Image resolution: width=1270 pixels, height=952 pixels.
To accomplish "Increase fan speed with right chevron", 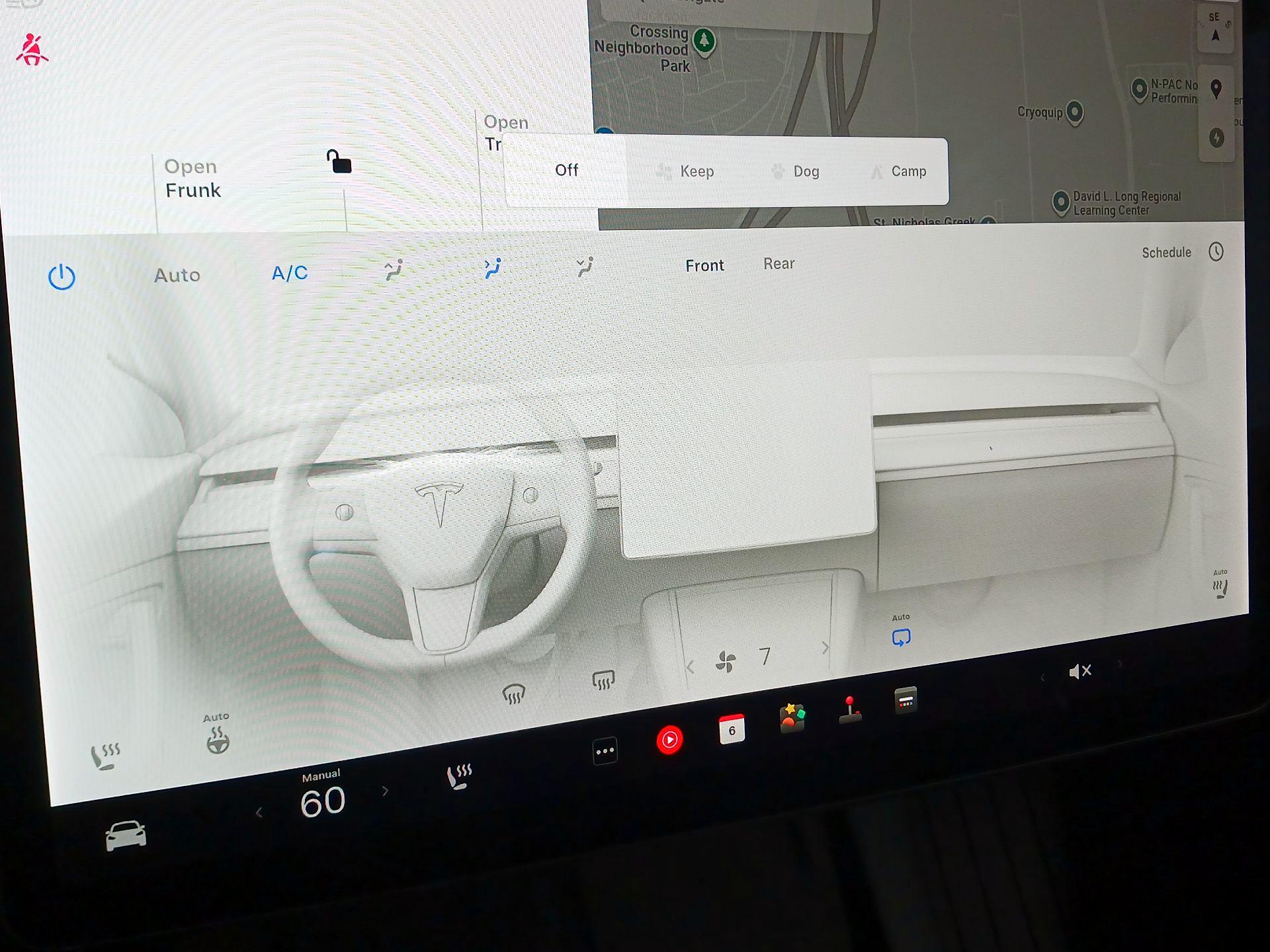I will tap(825, 648).
